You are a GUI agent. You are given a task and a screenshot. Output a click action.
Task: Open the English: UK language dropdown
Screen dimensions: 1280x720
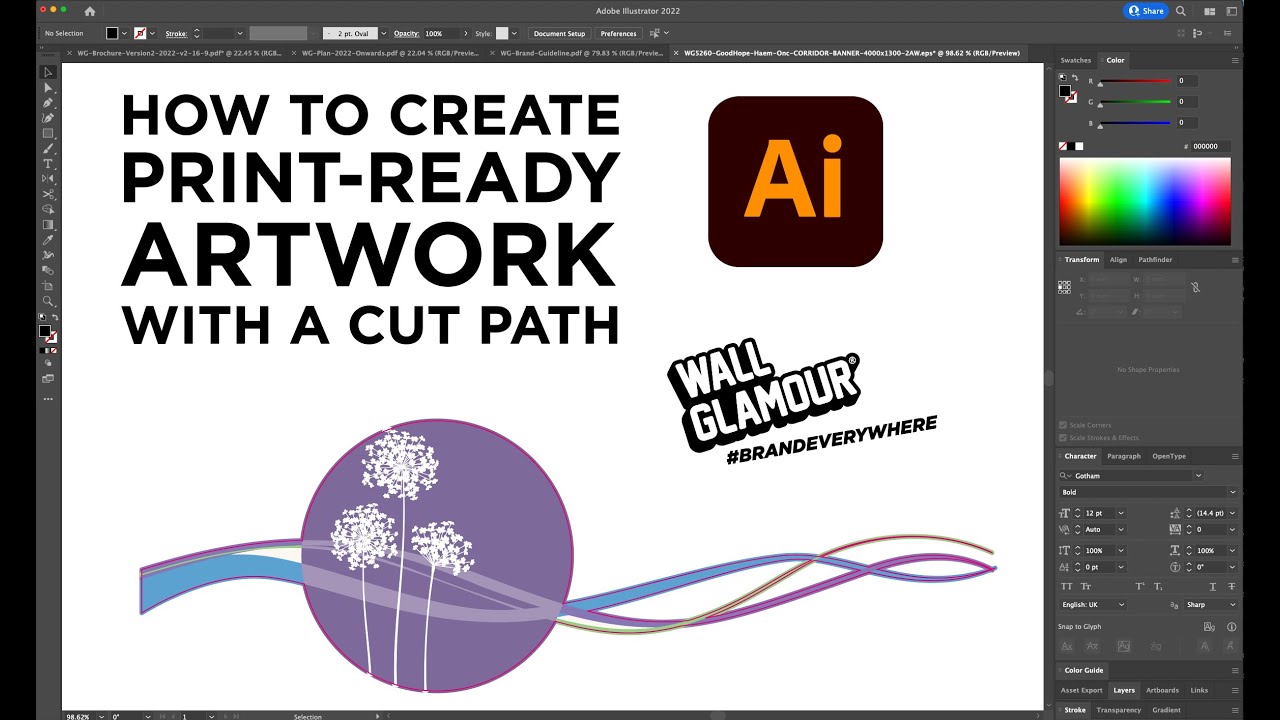(1121, 605)
